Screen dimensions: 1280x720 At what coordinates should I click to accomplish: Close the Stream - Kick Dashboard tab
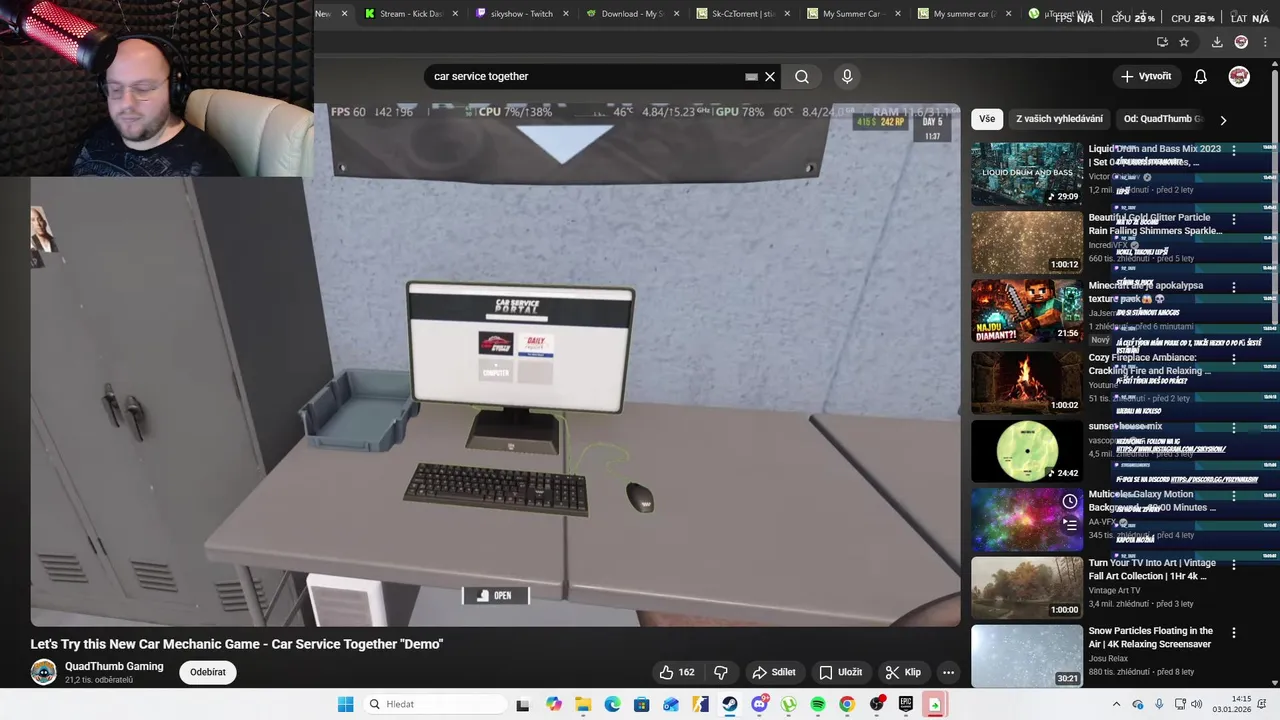coord(455,14)
